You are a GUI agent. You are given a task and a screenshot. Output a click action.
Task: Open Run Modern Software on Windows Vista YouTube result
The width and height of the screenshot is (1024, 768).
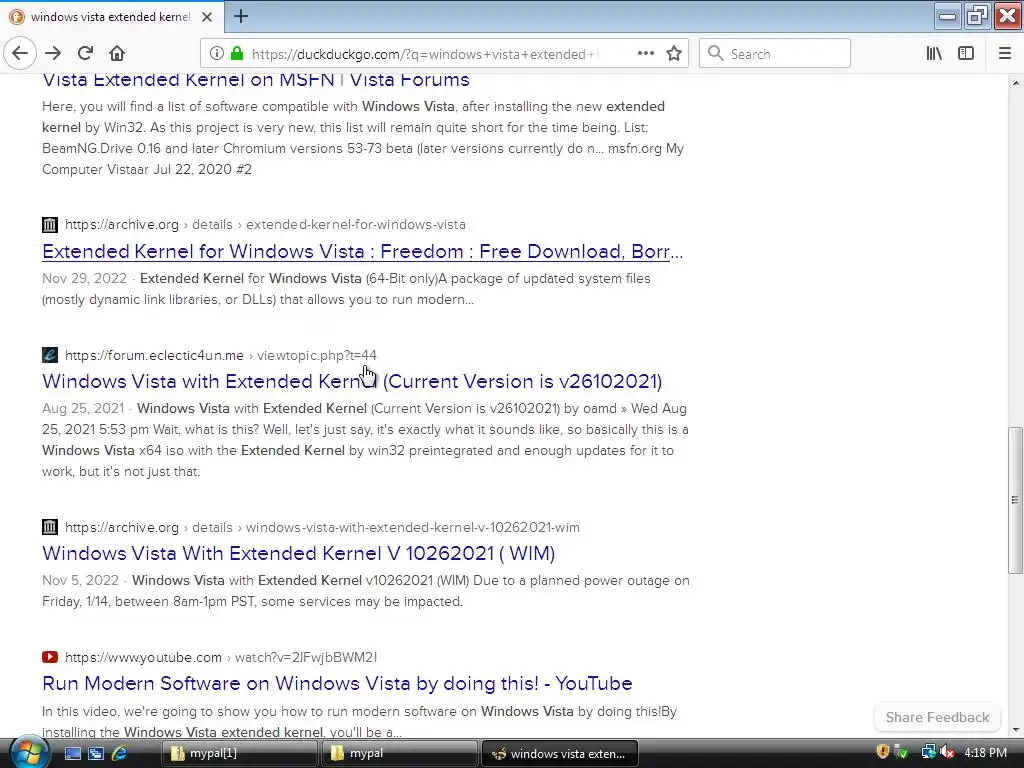337,683
